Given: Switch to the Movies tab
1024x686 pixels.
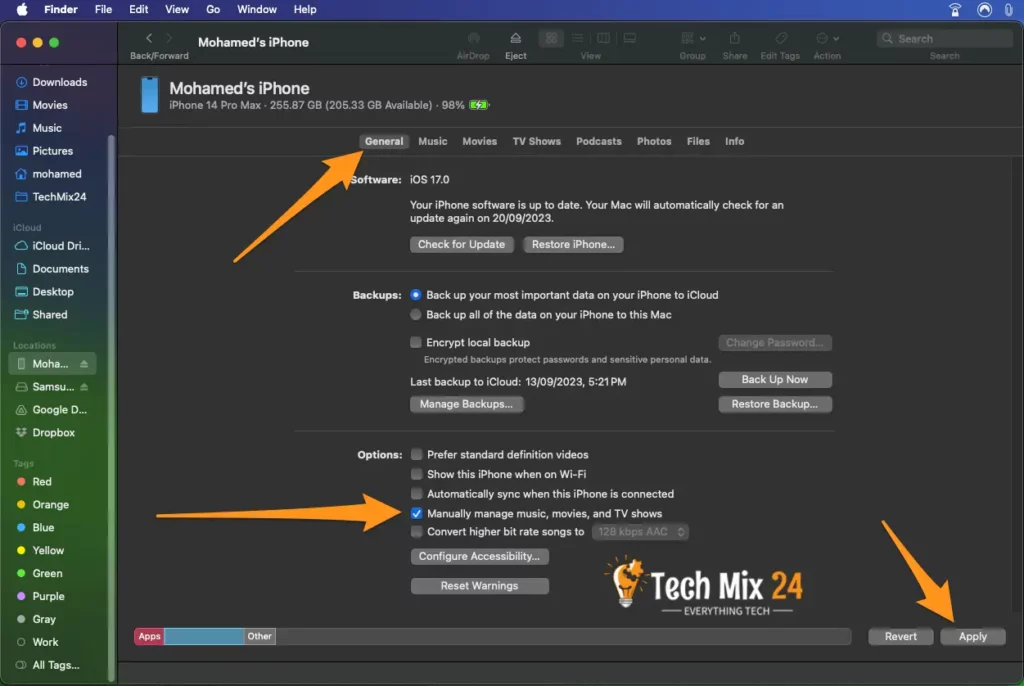Looking at the screenshot, I should 479,141.
